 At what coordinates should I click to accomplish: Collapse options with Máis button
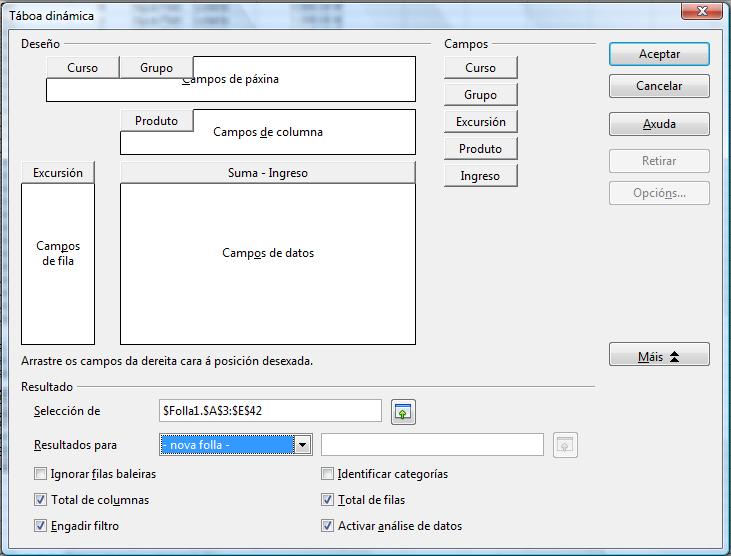(659, 356)
